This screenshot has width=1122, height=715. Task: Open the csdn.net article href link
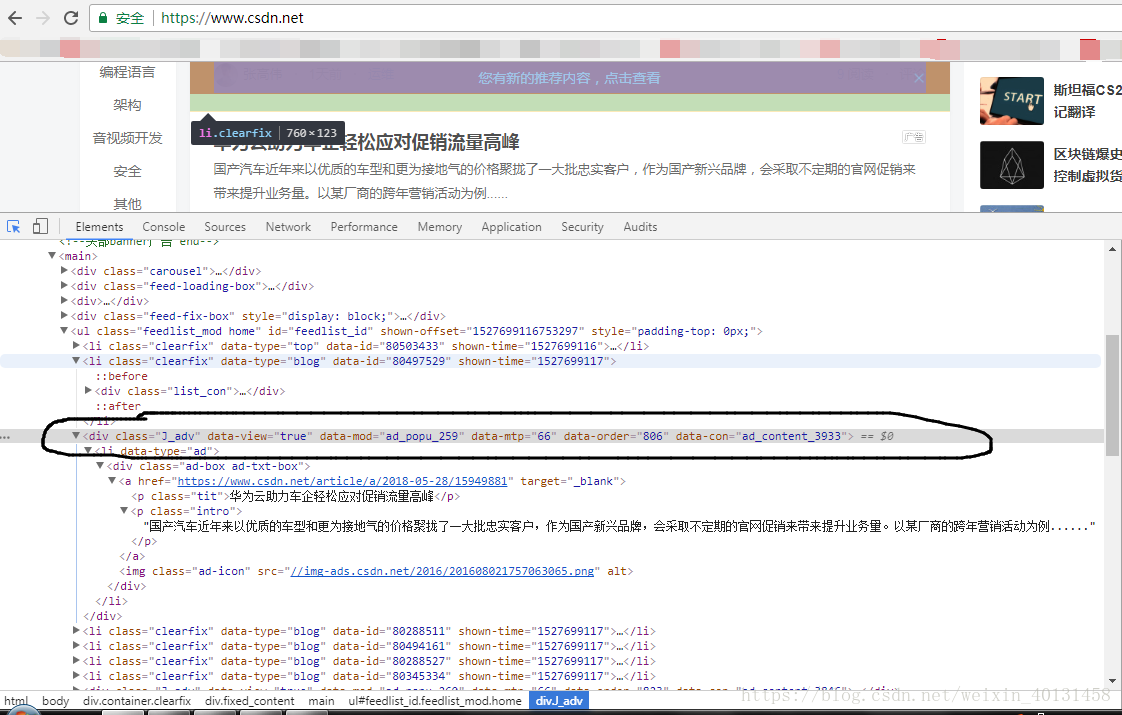342,481
